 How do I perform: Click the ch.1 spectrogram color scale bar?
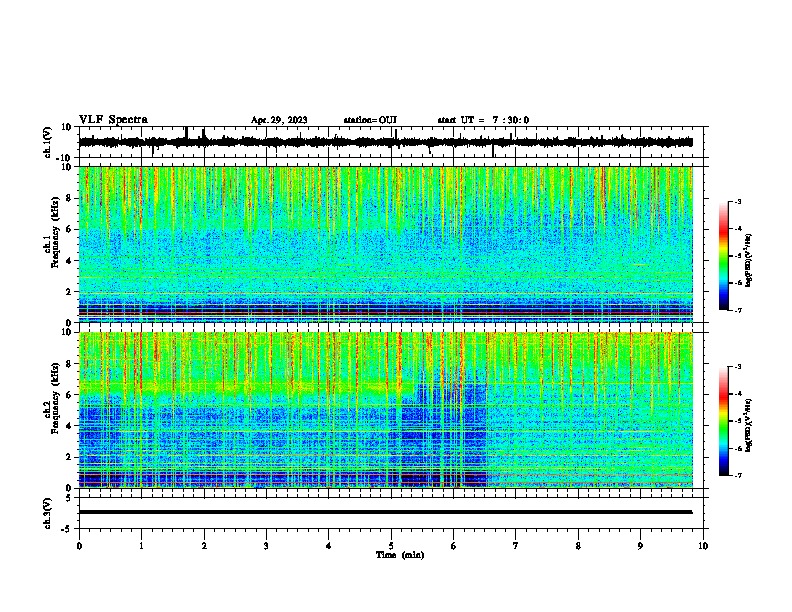point(724,256)
